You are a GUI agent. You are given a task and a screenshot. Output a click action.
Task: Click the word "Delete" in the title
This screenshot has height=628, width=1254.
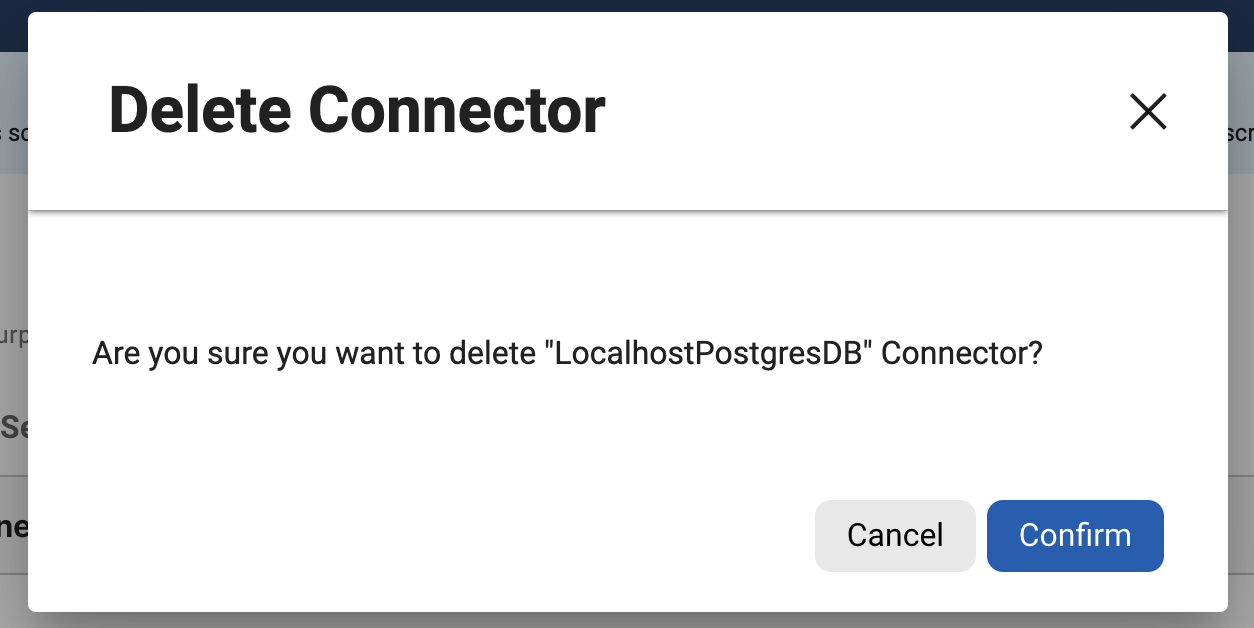coord(199,110)
